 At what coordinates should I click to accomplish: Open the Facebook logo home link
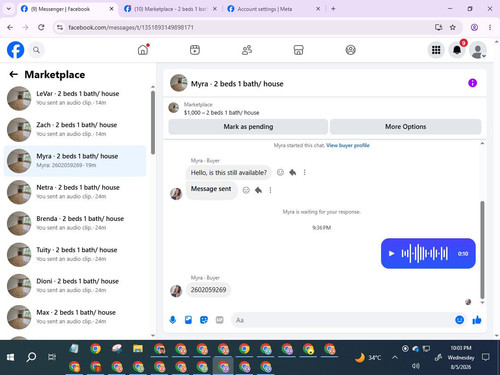point(16,50)
